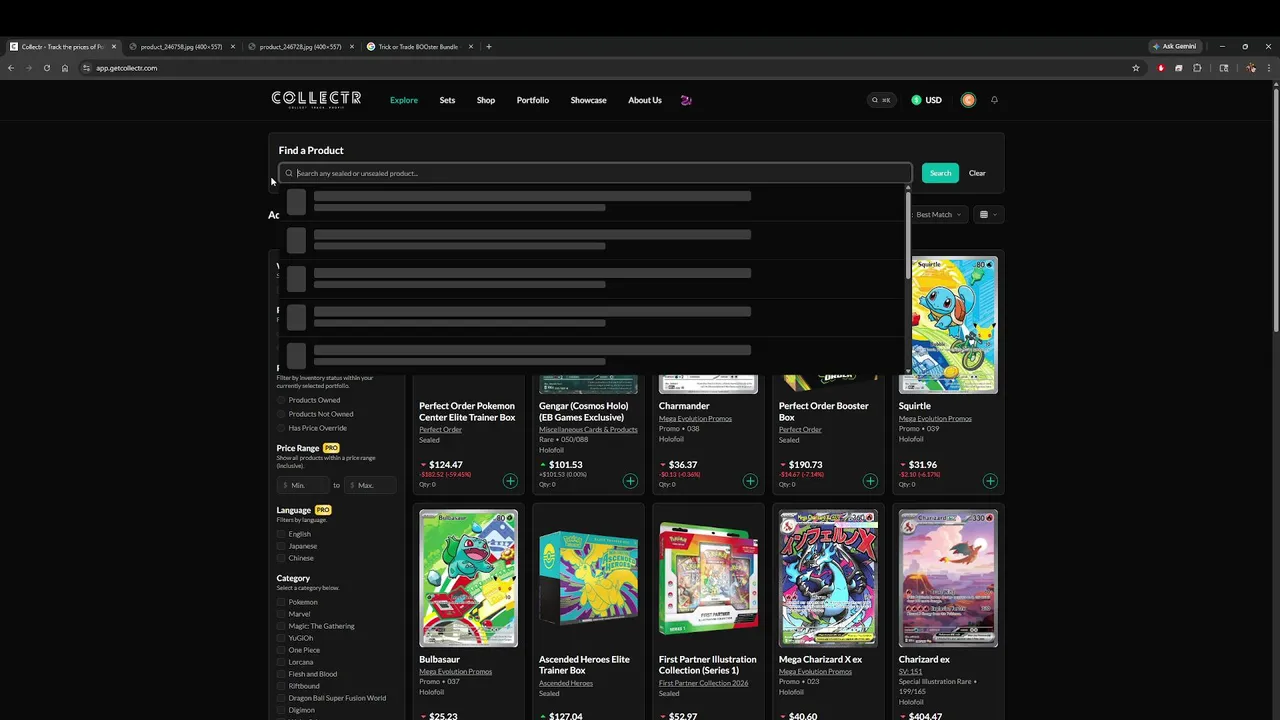1280x720 pixels.
Task: Open Ascended Heroes set link
Action: point(566,683)
